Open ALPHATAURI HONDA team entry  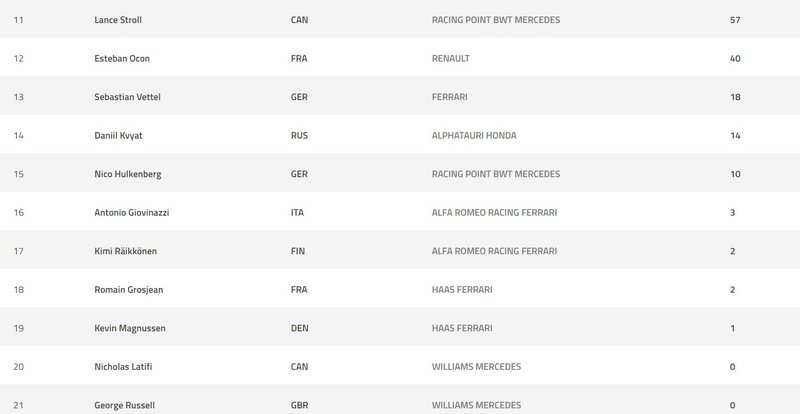coord(474,136)
